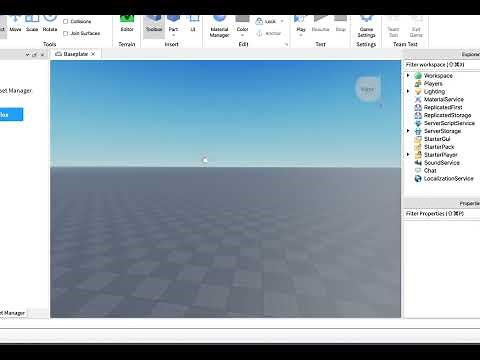
Task: Insert a Part
Action: (173, 22)
